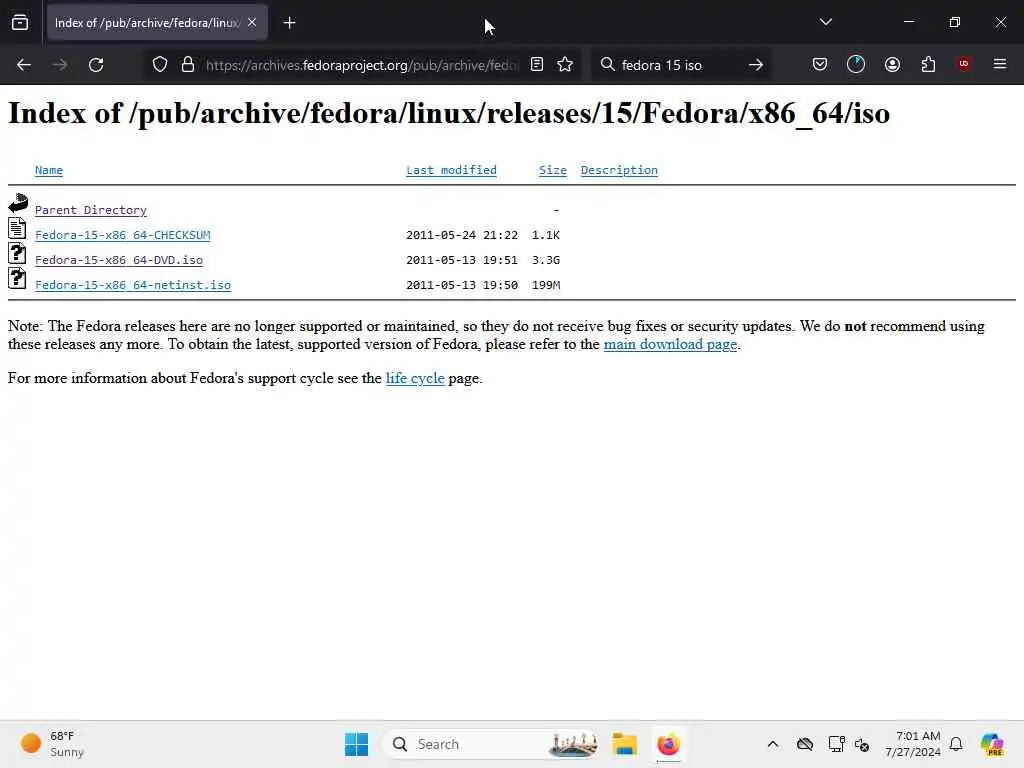Go to Parent Directory link
Viewport: 1024px width, 768px height.
(91, 210)
